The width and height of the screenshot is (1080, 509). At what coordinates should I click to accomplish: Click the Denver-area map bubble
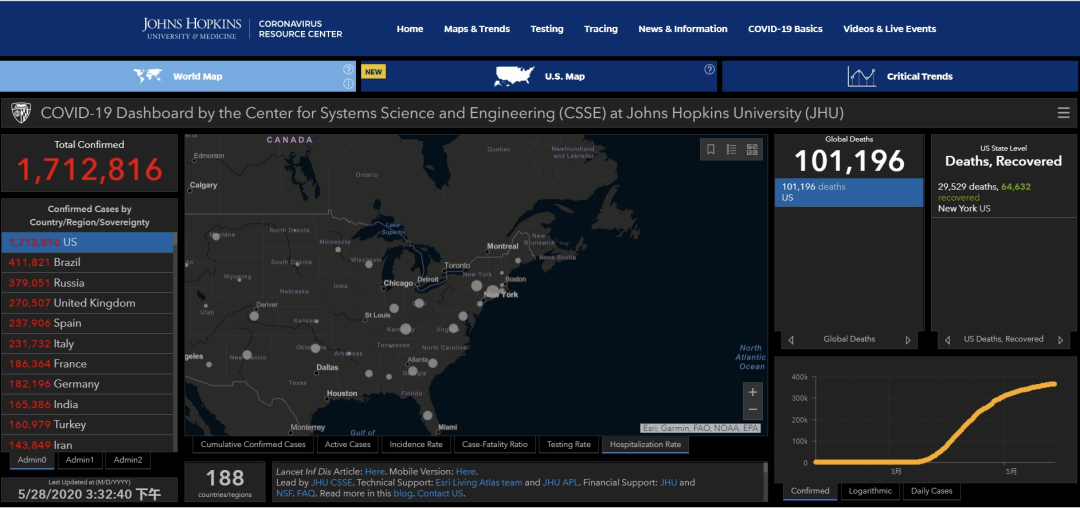coord(254,316)
